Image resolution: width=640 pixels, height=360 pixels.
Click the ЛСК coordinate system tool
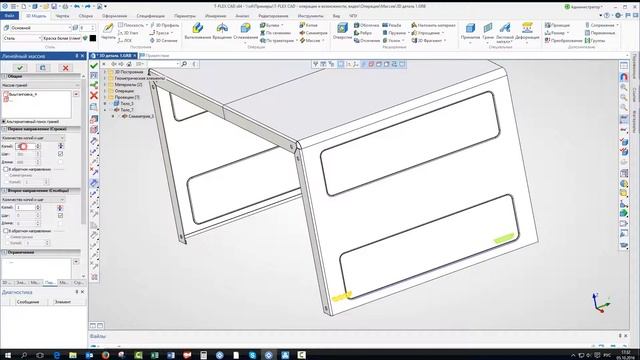pyautogui.click(x=124, y=40)
